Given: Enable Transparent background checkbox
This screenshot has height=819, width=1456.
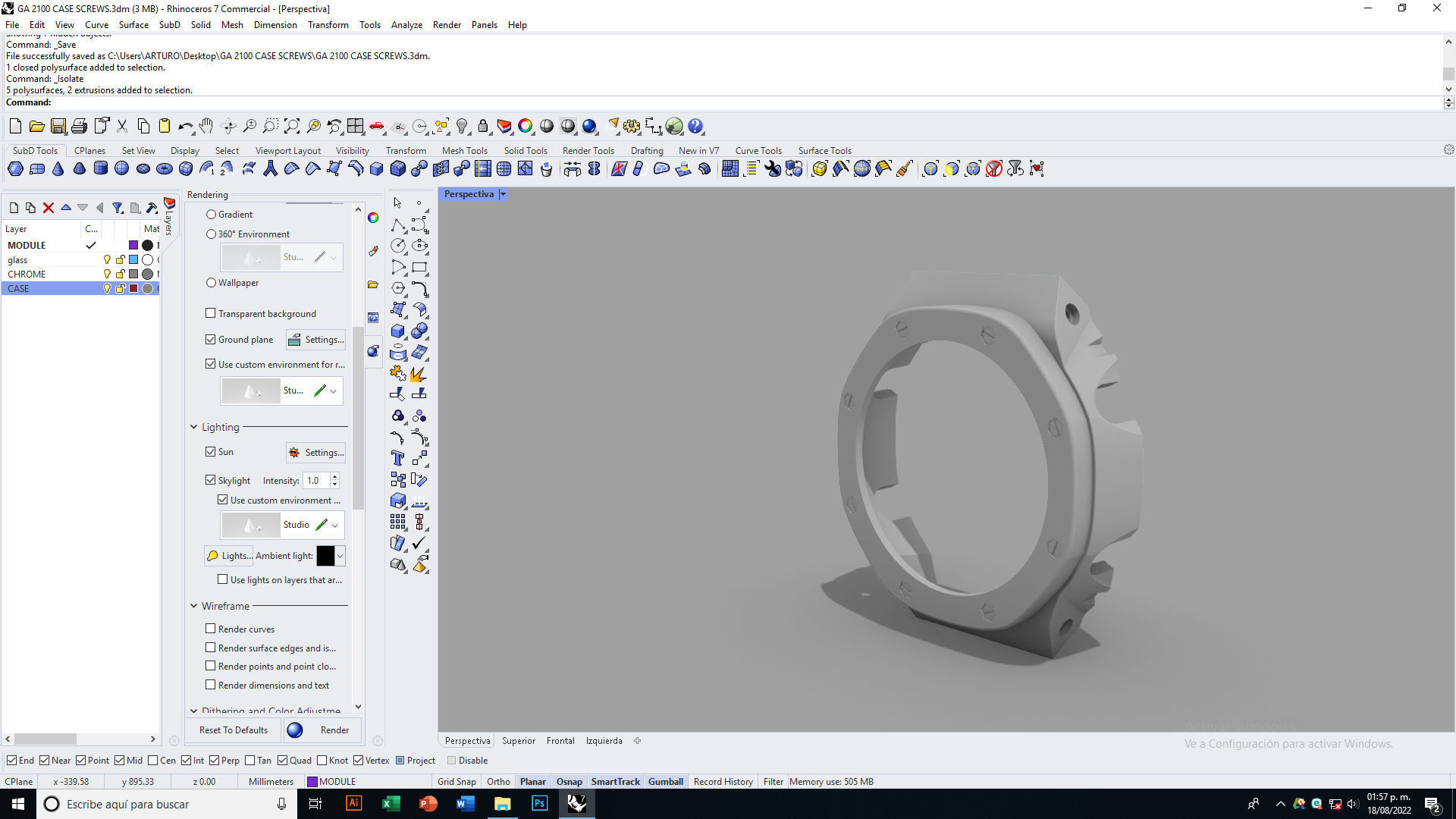Looking at the screenshot, I should (211, 313).
